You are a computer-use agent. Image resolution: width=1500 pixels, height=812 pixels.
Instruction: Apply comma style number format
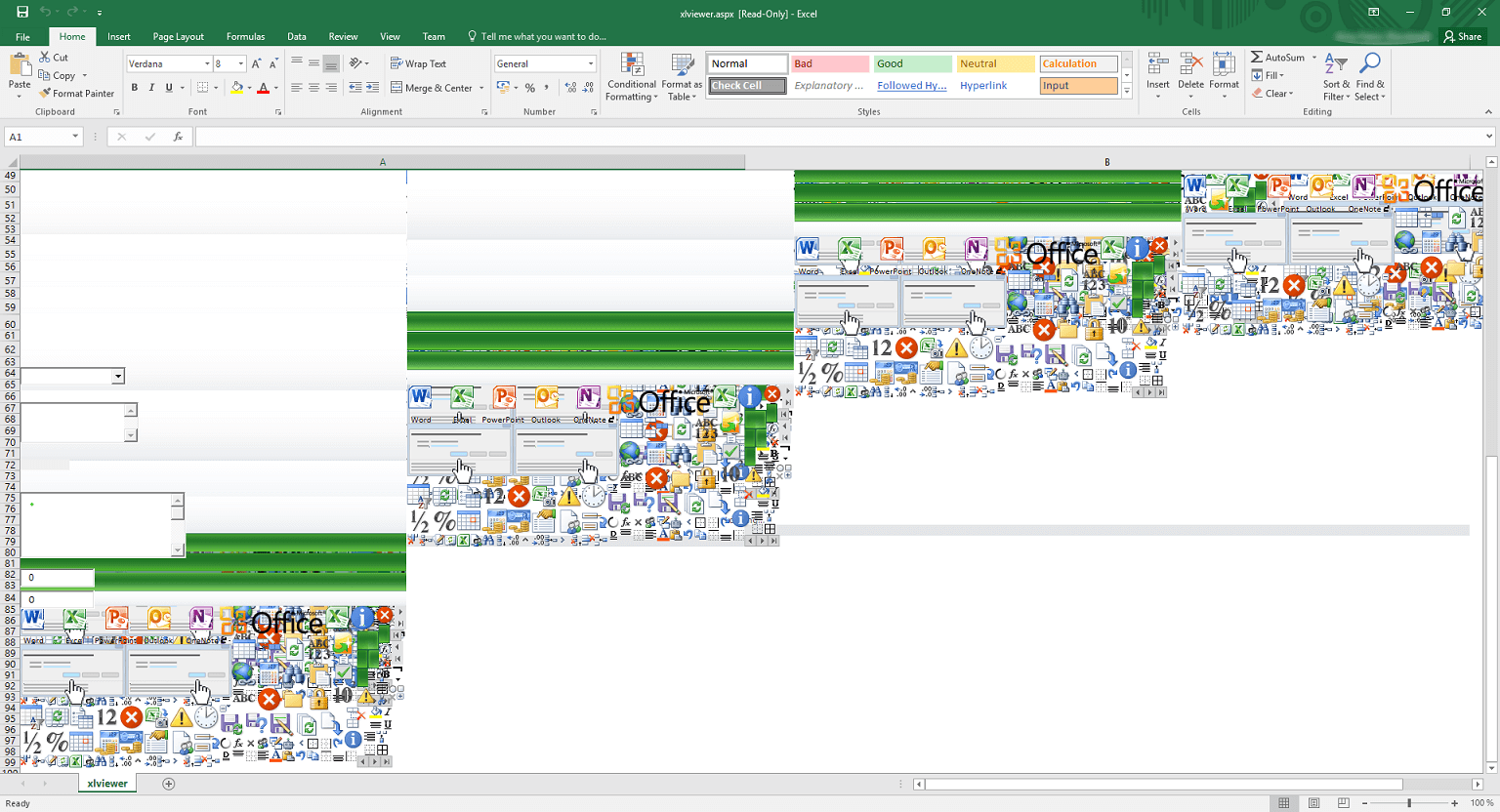click(x=547, y=88)
